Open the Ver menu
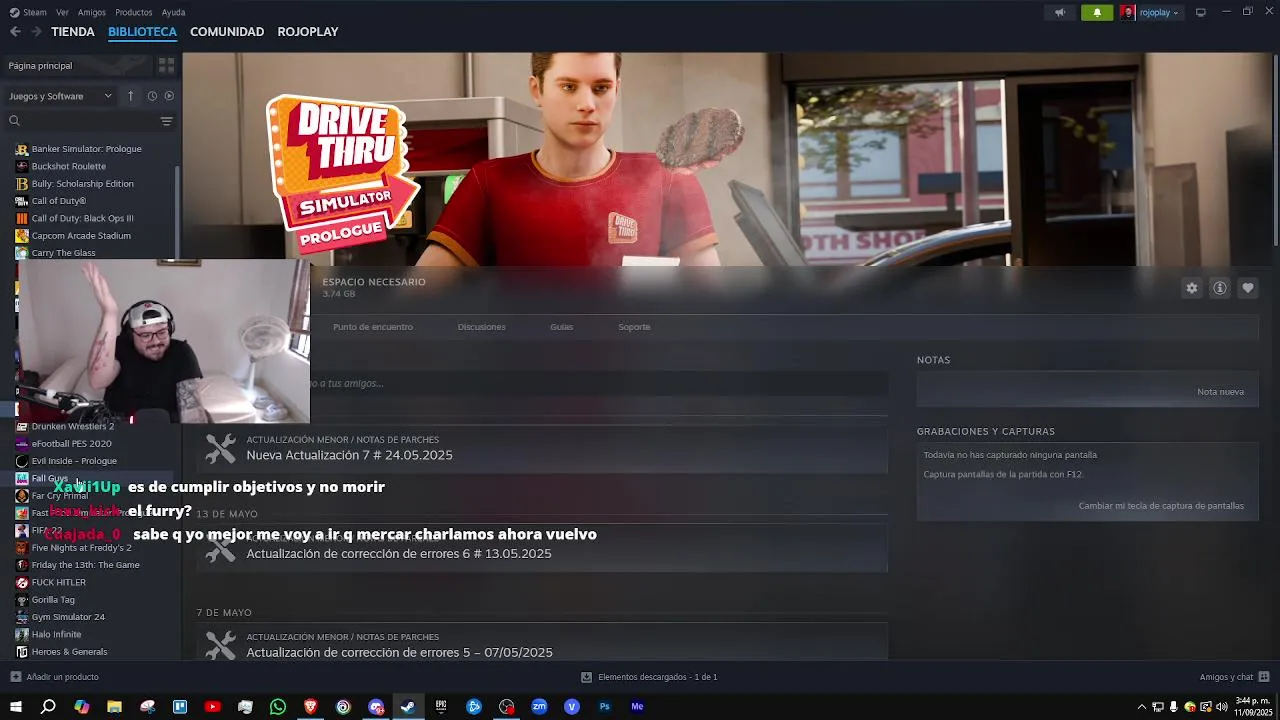 pos(62,12)
